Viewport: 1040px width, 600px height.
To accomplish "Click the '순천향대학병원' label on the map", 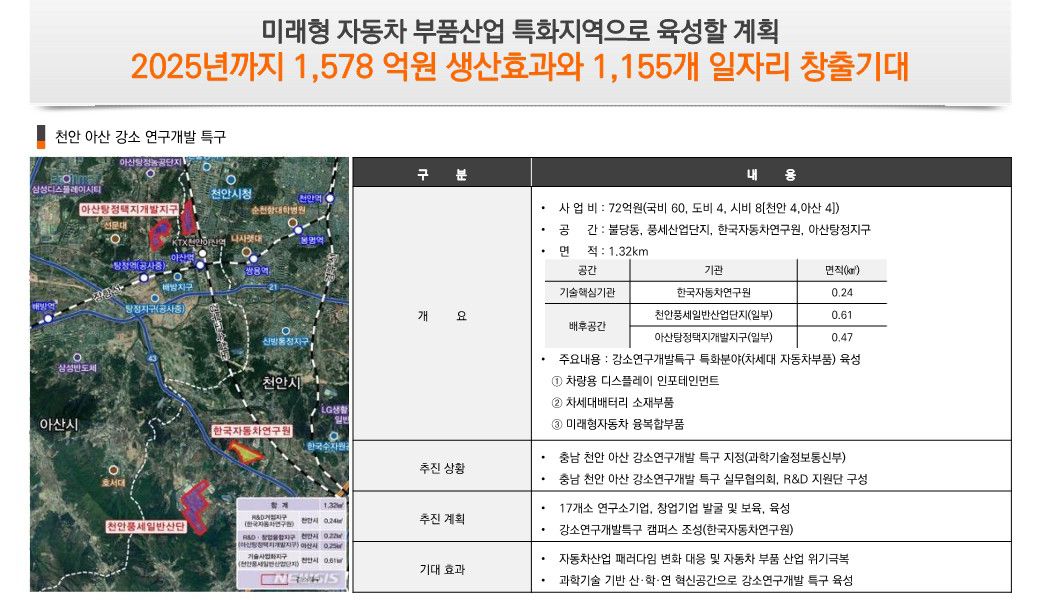I will click(x=279, y=210).
